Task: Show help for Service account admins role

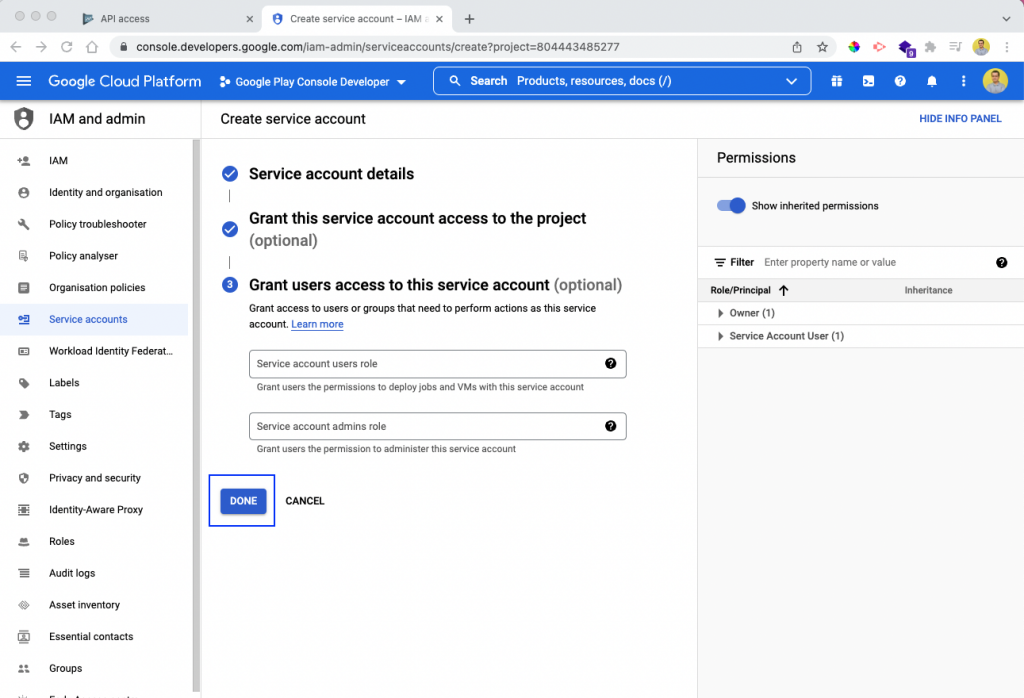Action: tap(611, 426)
